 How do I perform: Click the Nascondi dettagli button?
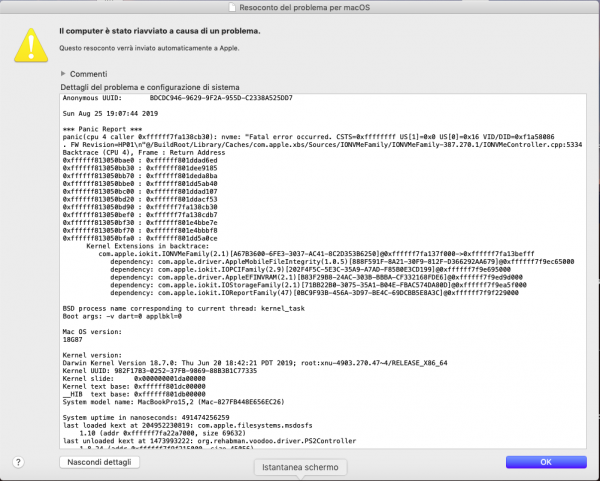coord(99,462)
